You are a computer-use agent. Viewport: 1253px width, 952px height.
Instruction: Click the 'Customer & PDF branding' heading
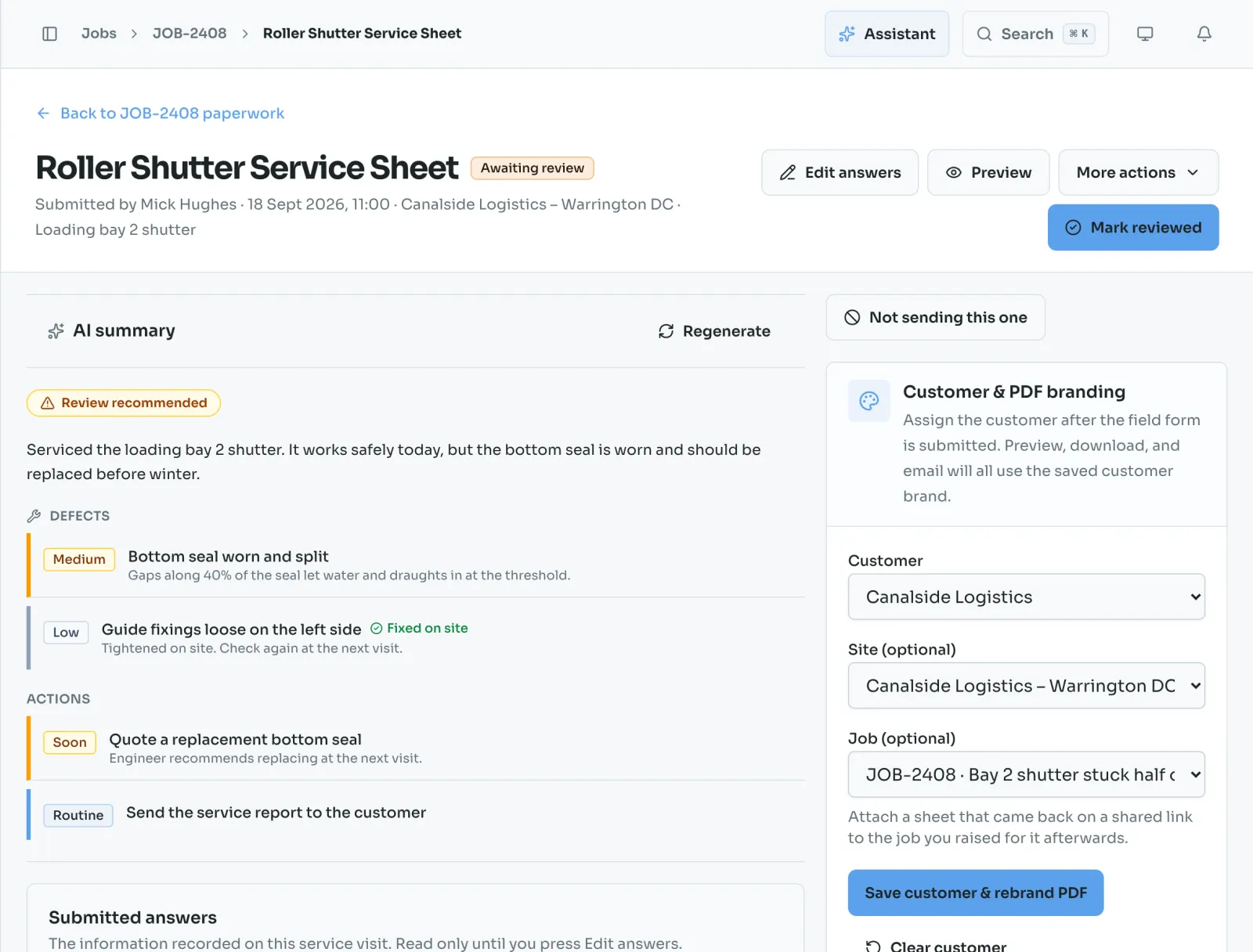click(1014, 391)
